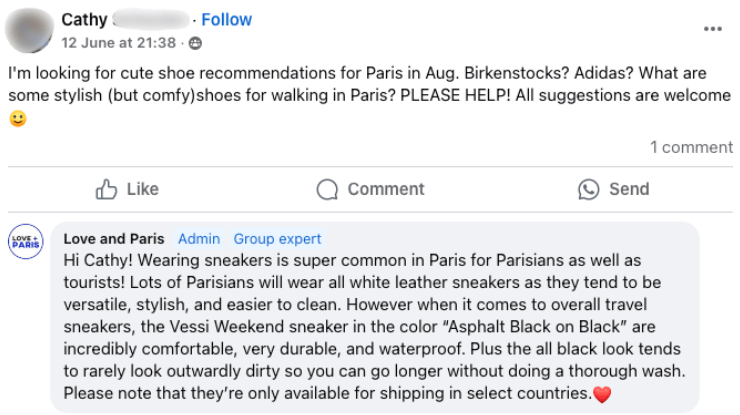Click the Group expert badge
740x415 pixels.
277,239
